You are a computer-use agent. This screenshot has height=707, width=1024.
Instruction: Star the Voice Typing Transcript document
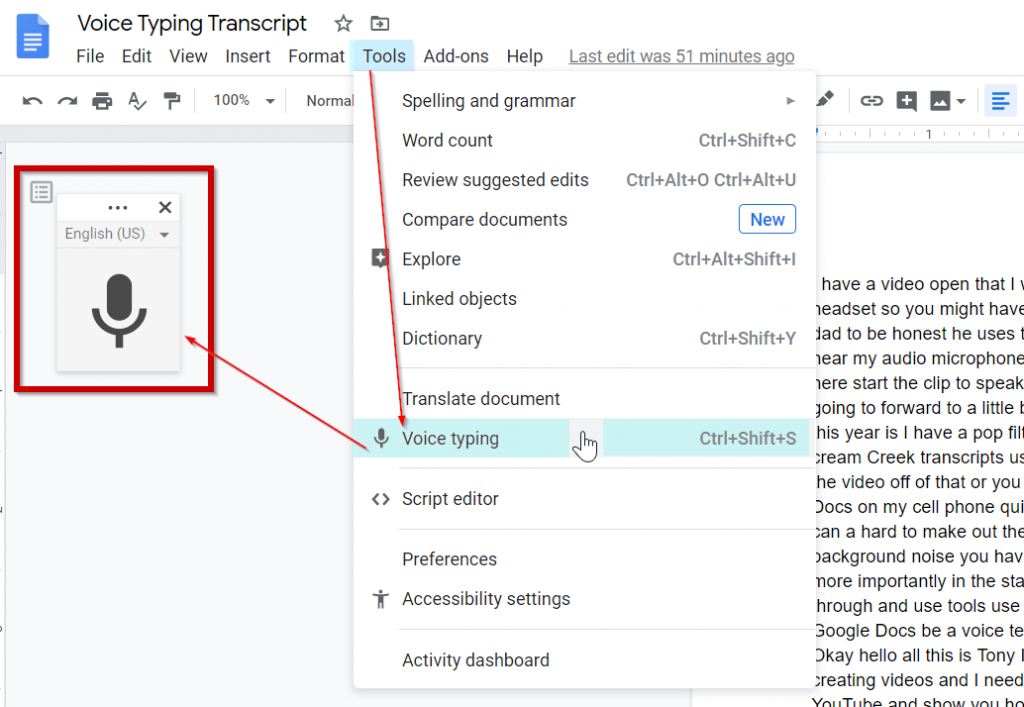click(x=343, y=23)
